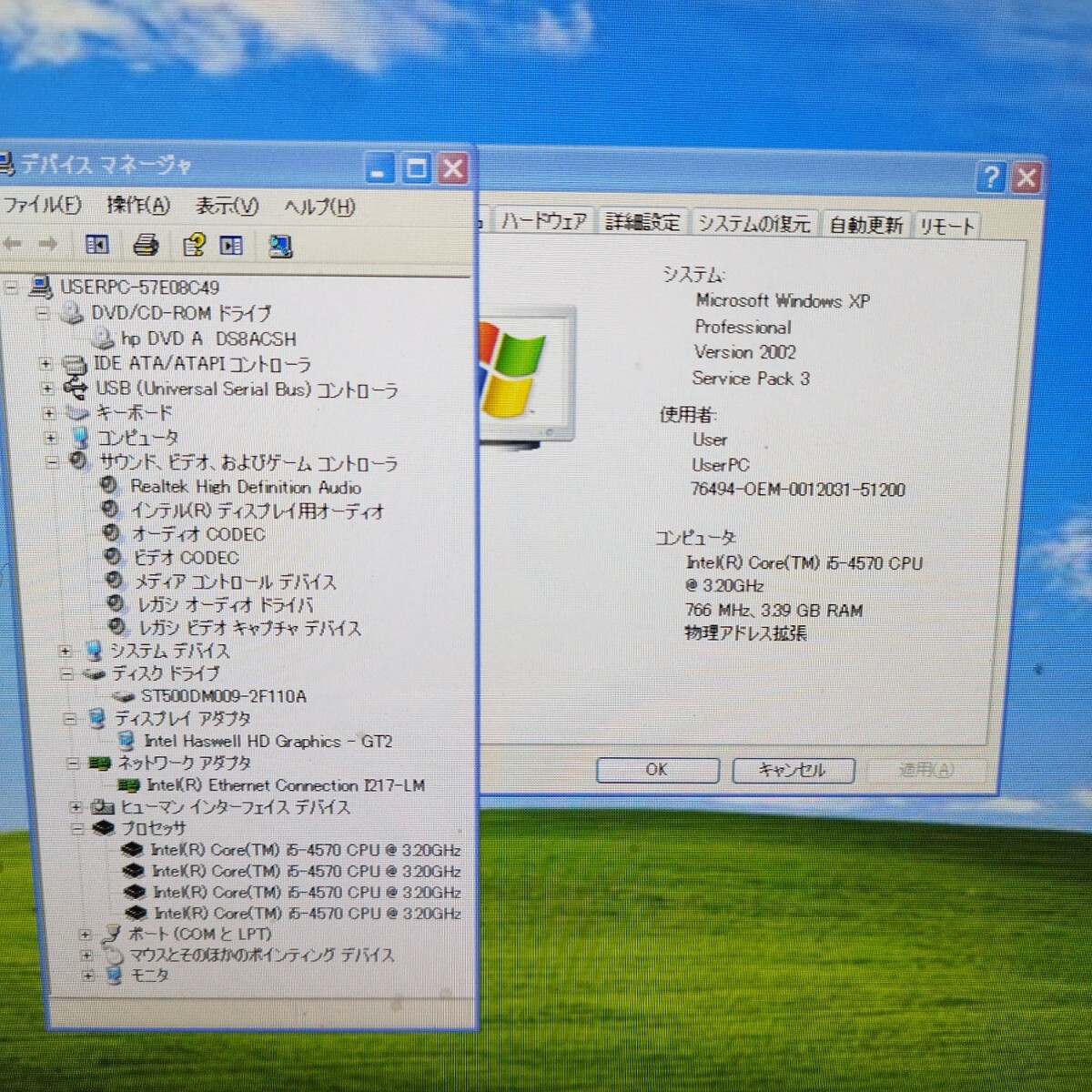Collapse the USERPC-57E08C49 root node
This screenshot has height=1092, width=1092.
click(11, 288)
